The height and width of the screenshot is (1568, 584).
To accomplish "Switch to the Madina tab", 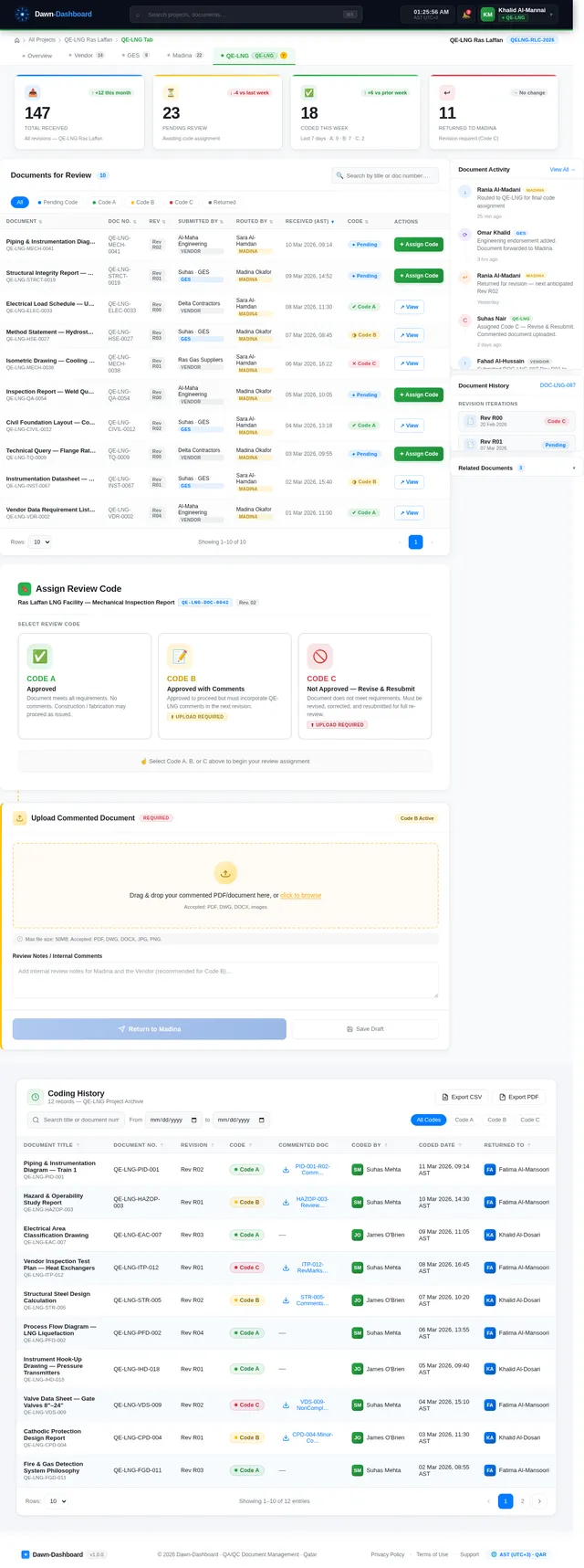I will 186,56.
